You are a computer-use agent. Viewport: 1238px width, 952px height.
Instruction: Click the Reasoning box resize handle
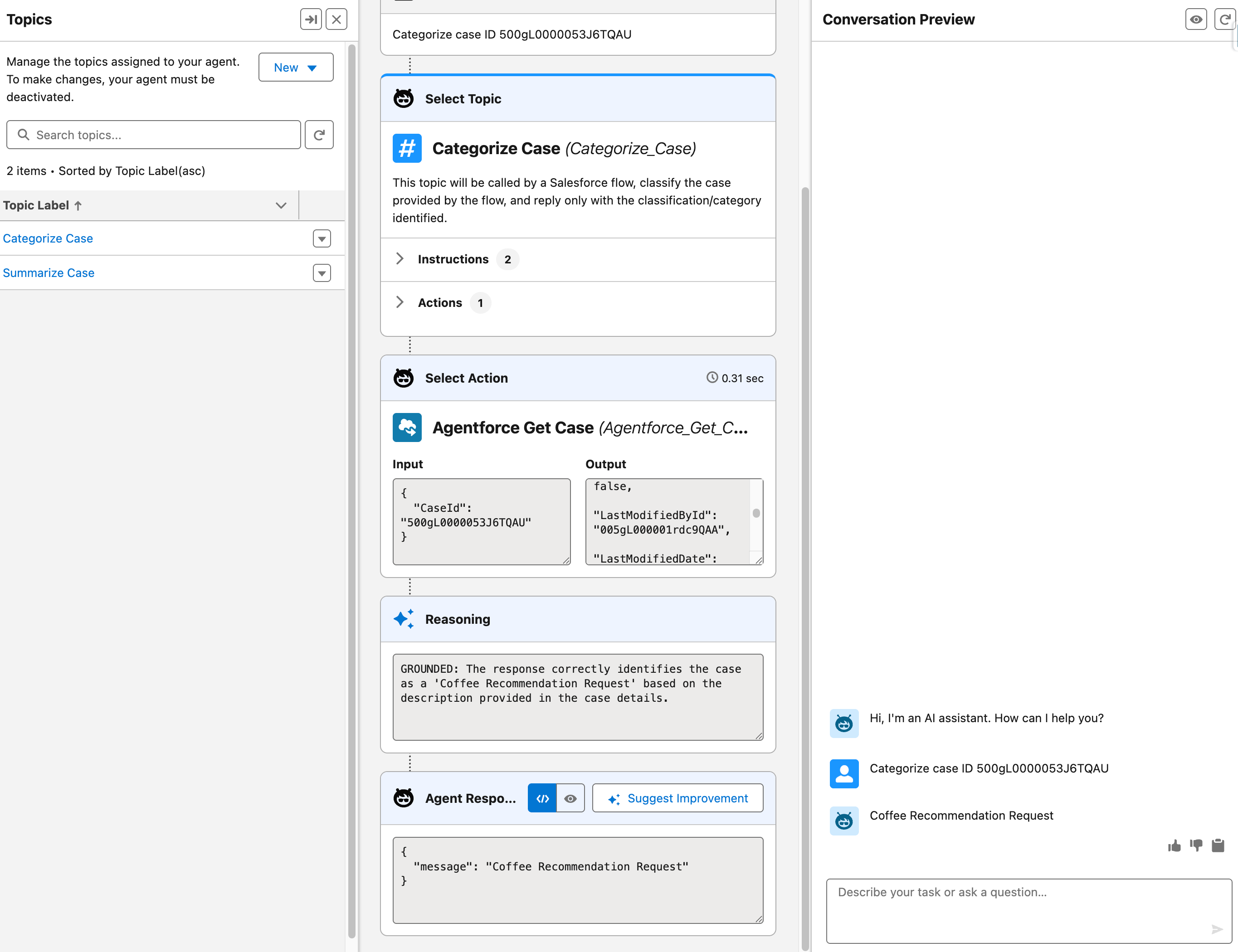pyautogui.click(x=758, y=735)
